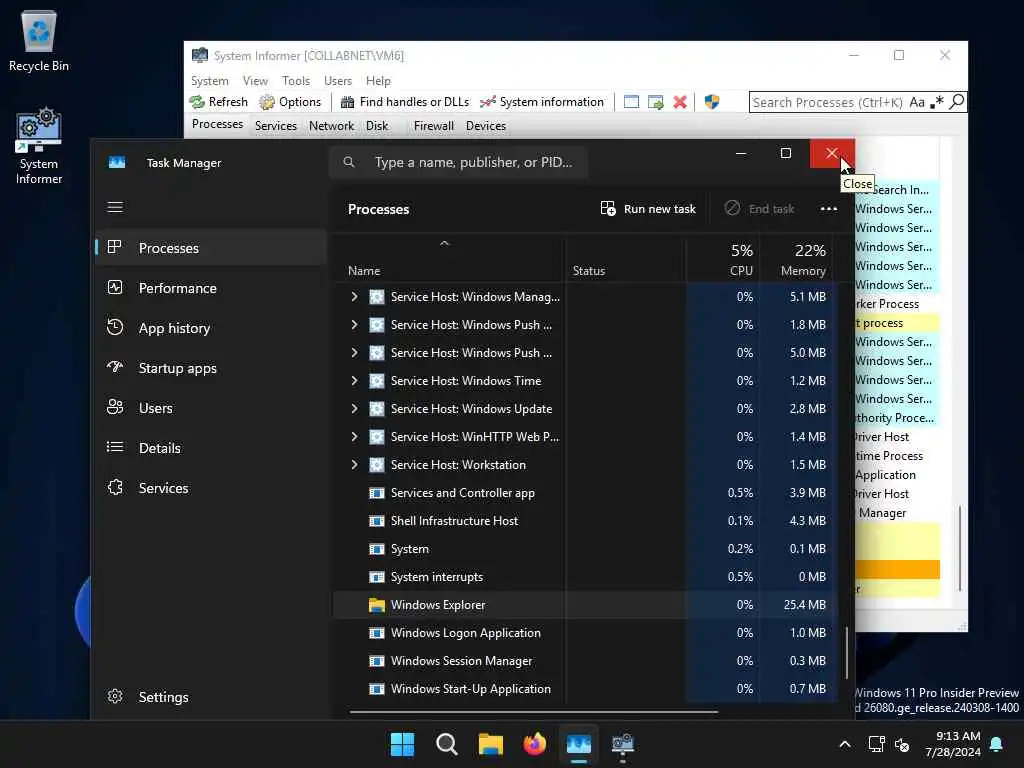The height and width of the screenshot is (768, 1024).
Task: Click Refresh in System Informer toolbar
Action: [x=219, y=102]
